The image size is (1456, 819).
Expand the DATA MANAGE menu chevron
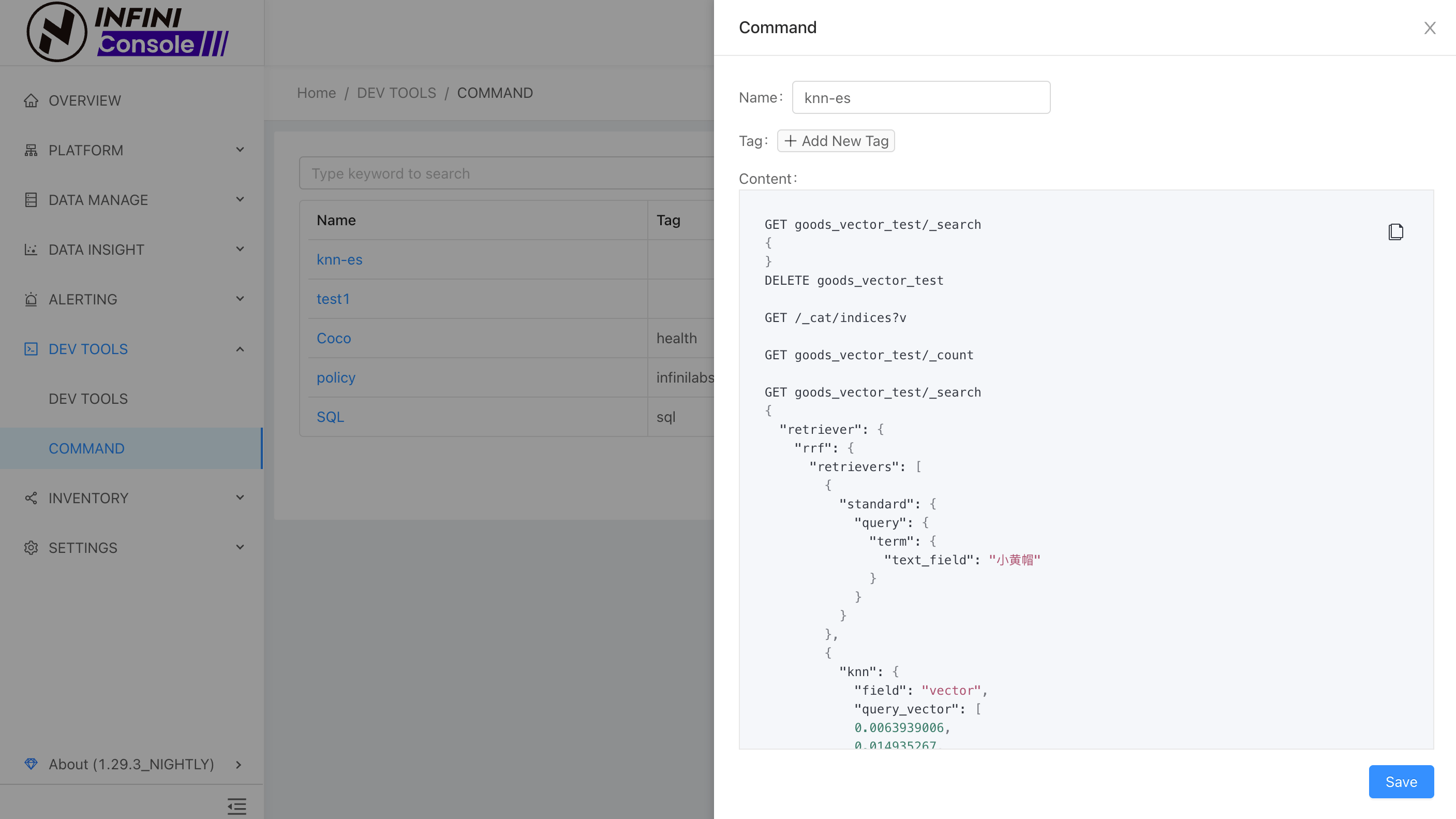click(240, 200)
